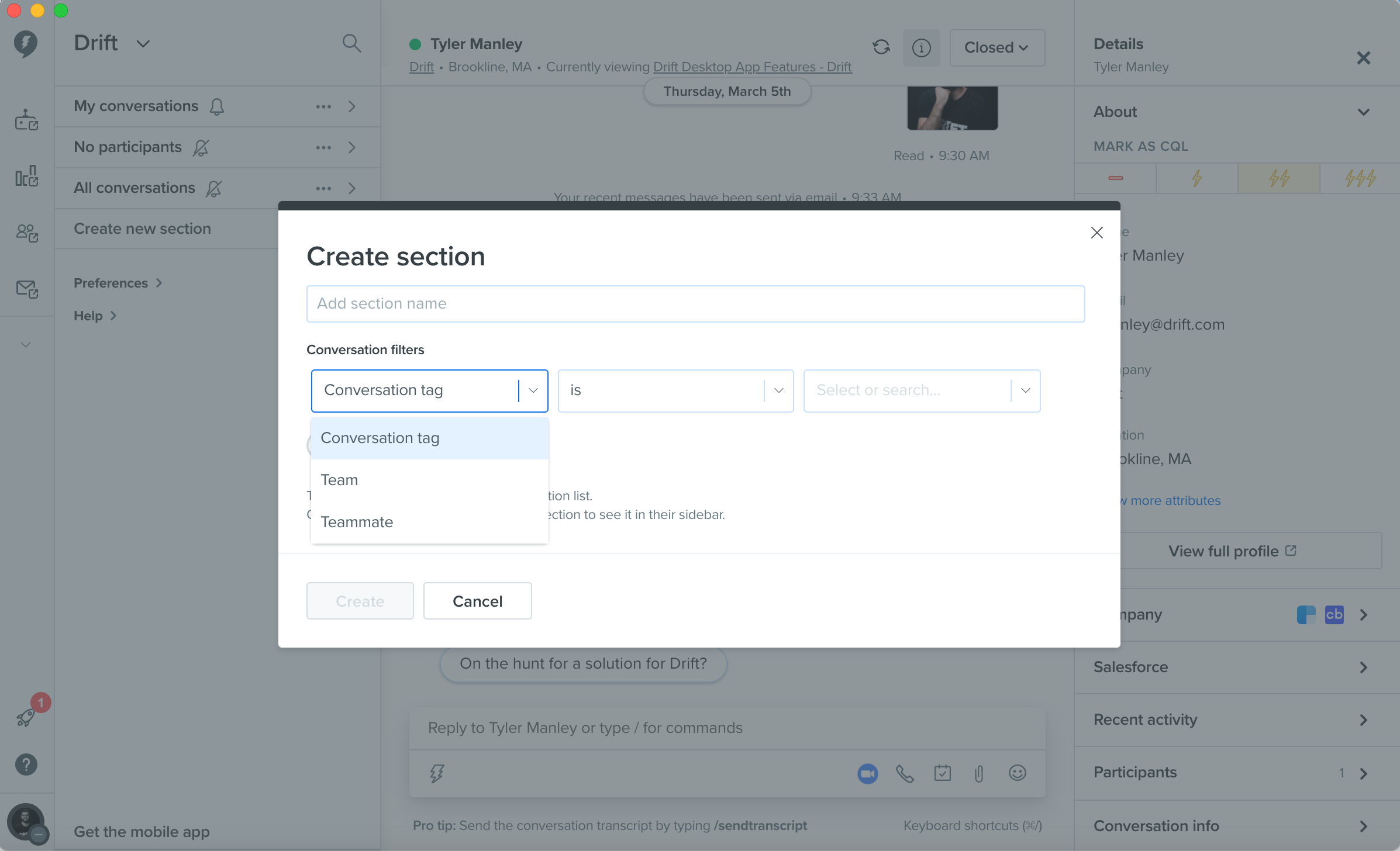Choose Conversation tag from dropdown list
Screen dimensions: 1400x851
(x=430, y=438)
